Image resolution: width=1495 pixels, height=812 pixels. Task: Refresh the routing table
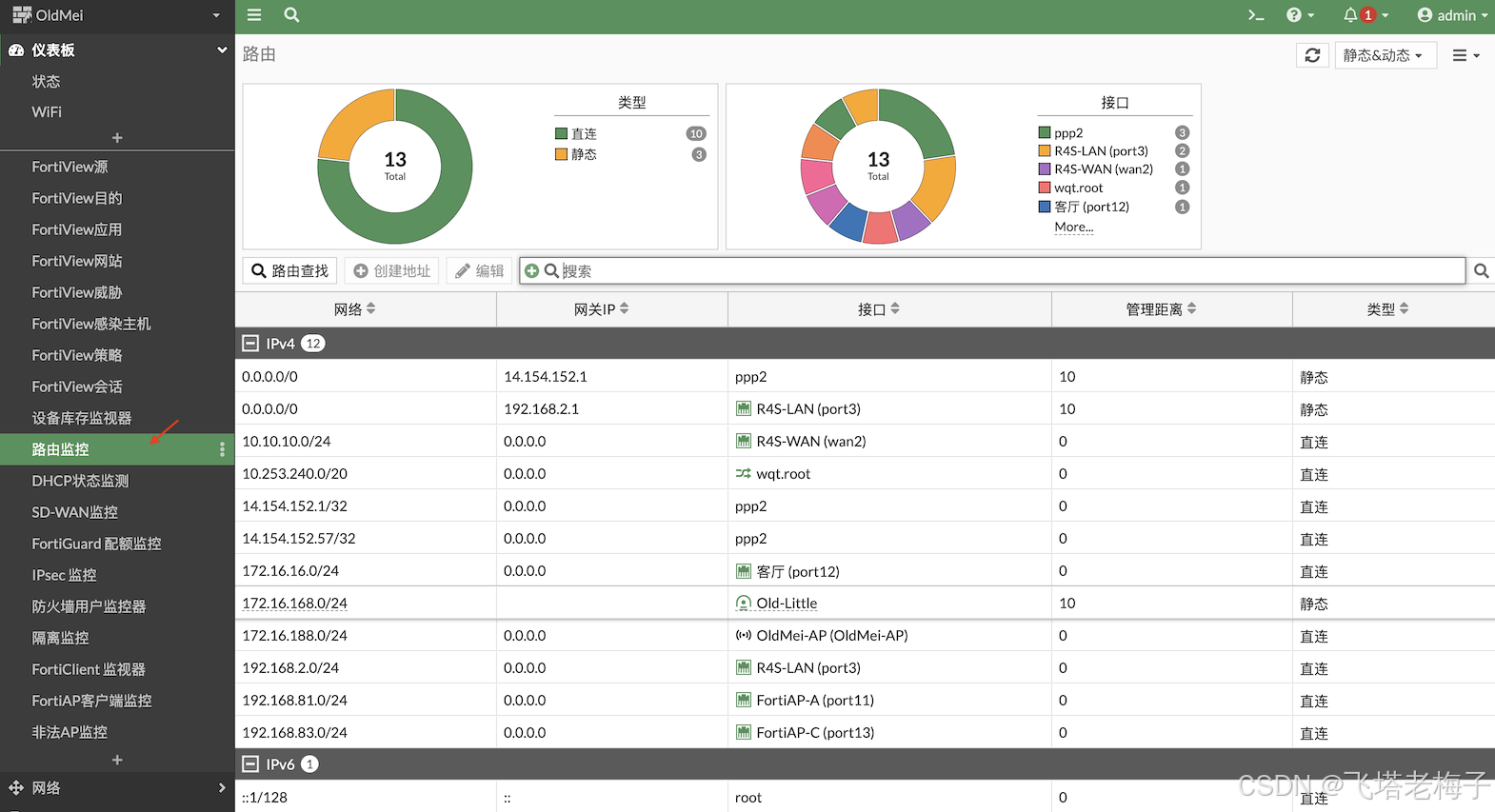[1312, 55]
